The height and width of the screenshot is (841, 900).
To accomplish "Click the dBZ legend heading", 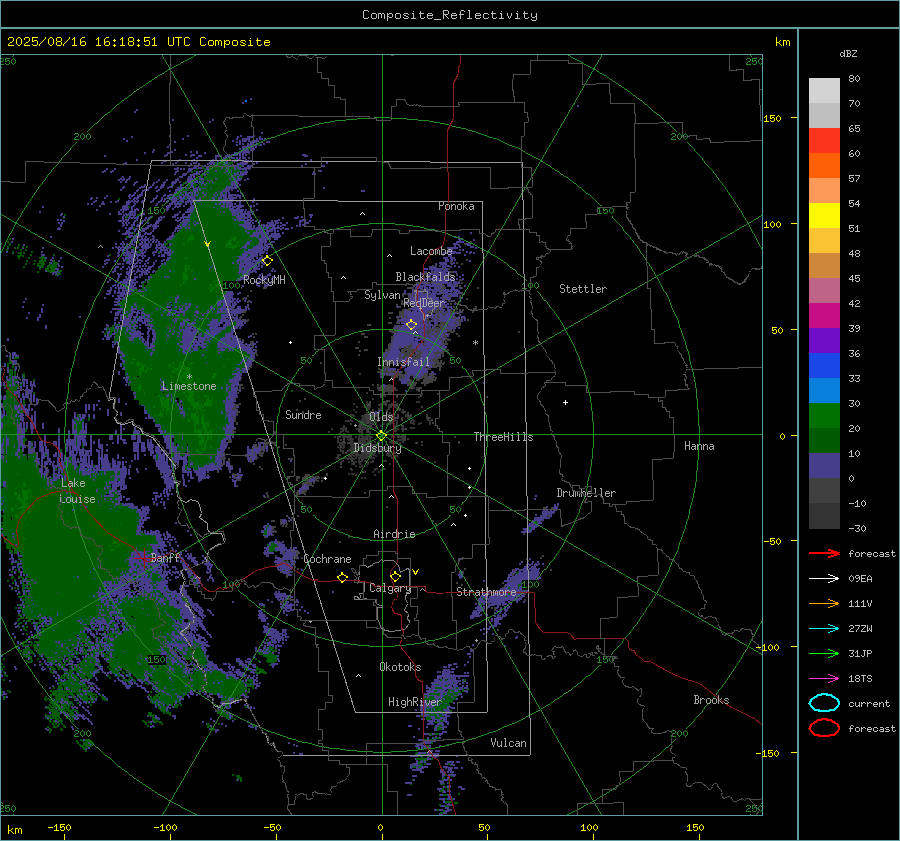I will coord(848,53).
